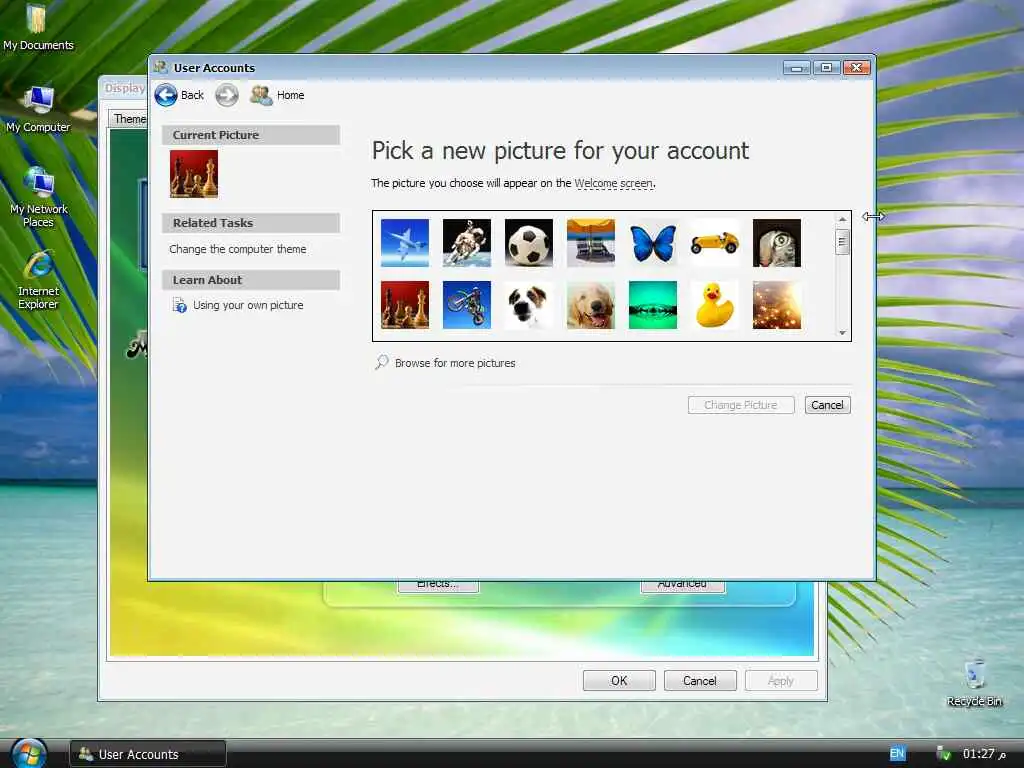The width and height of the screenshot is (1024, 768).
Task: Choose the astronaut account picture
Action: (x=467, y=243)
